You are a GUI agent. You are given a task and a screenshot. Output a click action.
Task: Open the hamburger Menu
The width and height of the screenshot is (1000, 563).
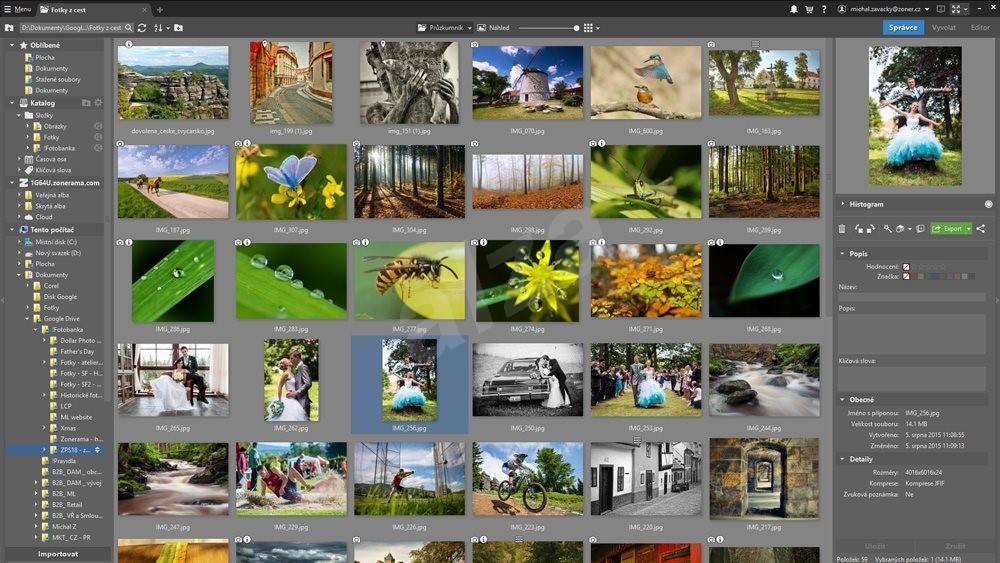click(17, 9)
